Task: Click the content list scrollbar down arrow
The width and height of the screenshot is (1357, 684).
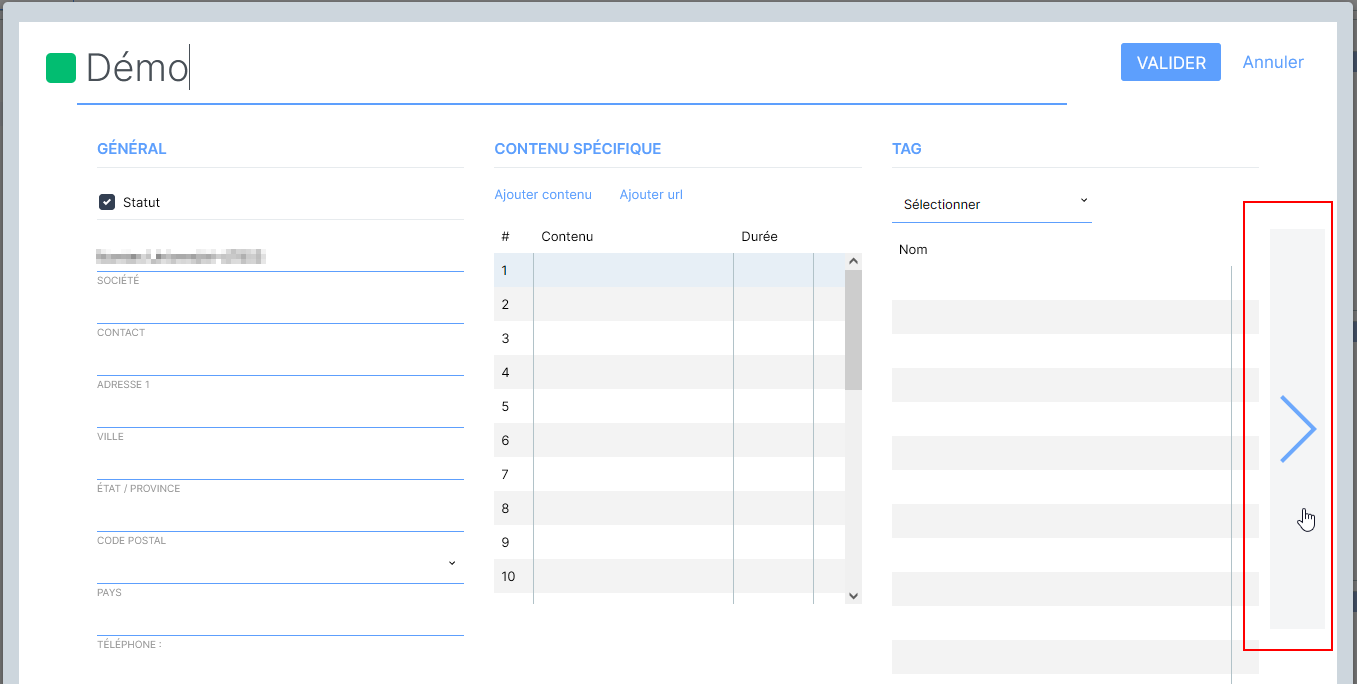Action: click(x=853, y=595)
